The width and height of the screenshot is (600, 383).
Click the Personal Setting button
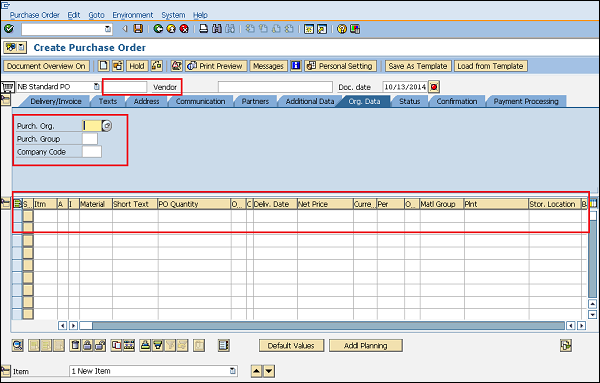pos(341,66)
